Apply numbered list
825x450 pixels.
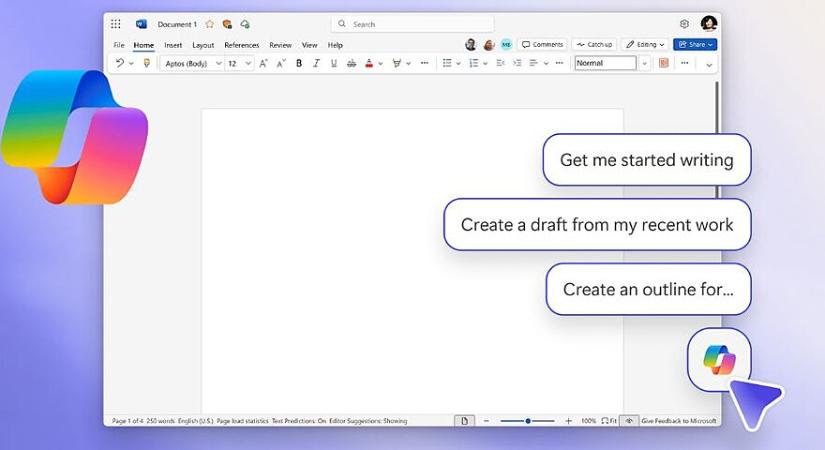pyautogui.click(x=474, y=63)
